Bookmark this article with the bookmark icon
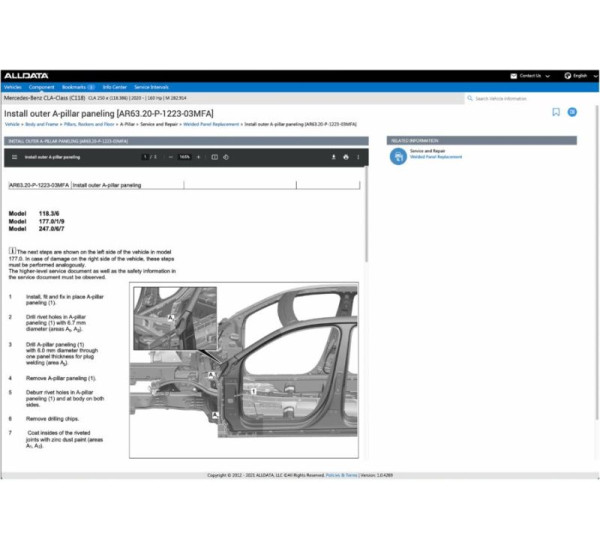This screenshot has width=600, height=551. [556, 113]
